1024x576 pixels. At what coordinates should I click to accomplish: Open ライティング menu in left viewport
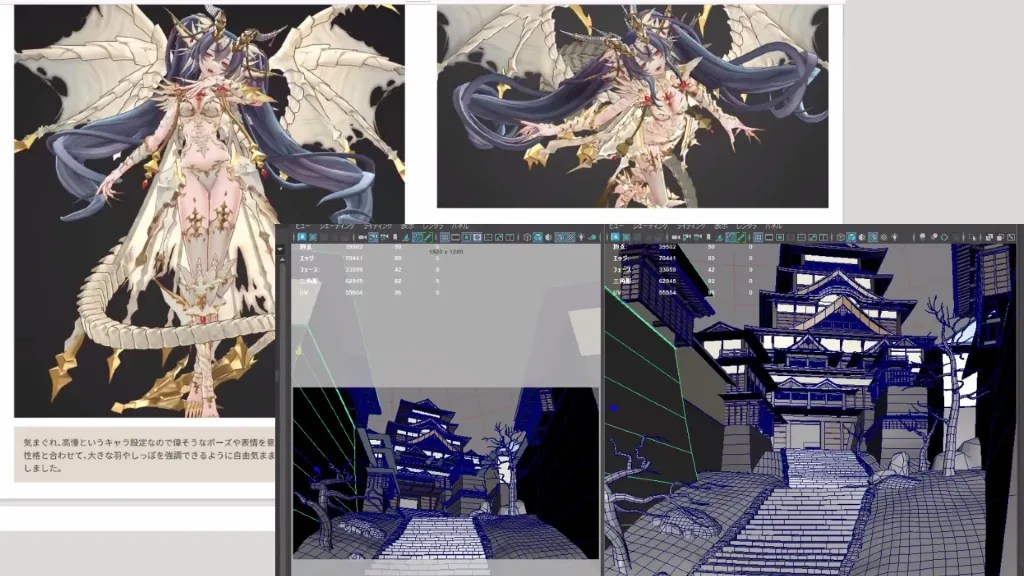pos(377,226)
